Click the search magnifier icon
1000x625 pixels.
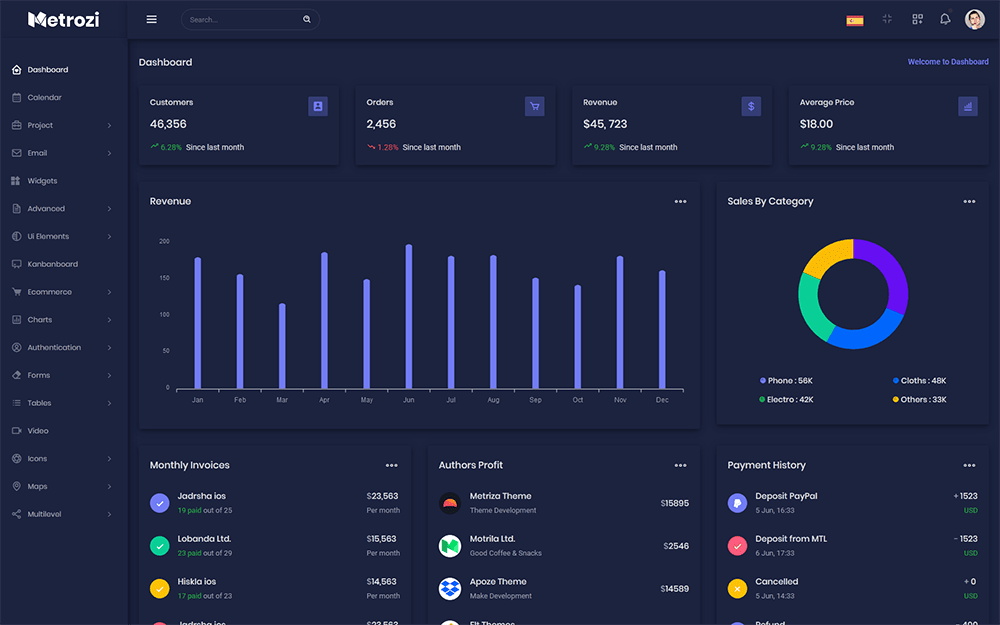click(x=307, y=19)
